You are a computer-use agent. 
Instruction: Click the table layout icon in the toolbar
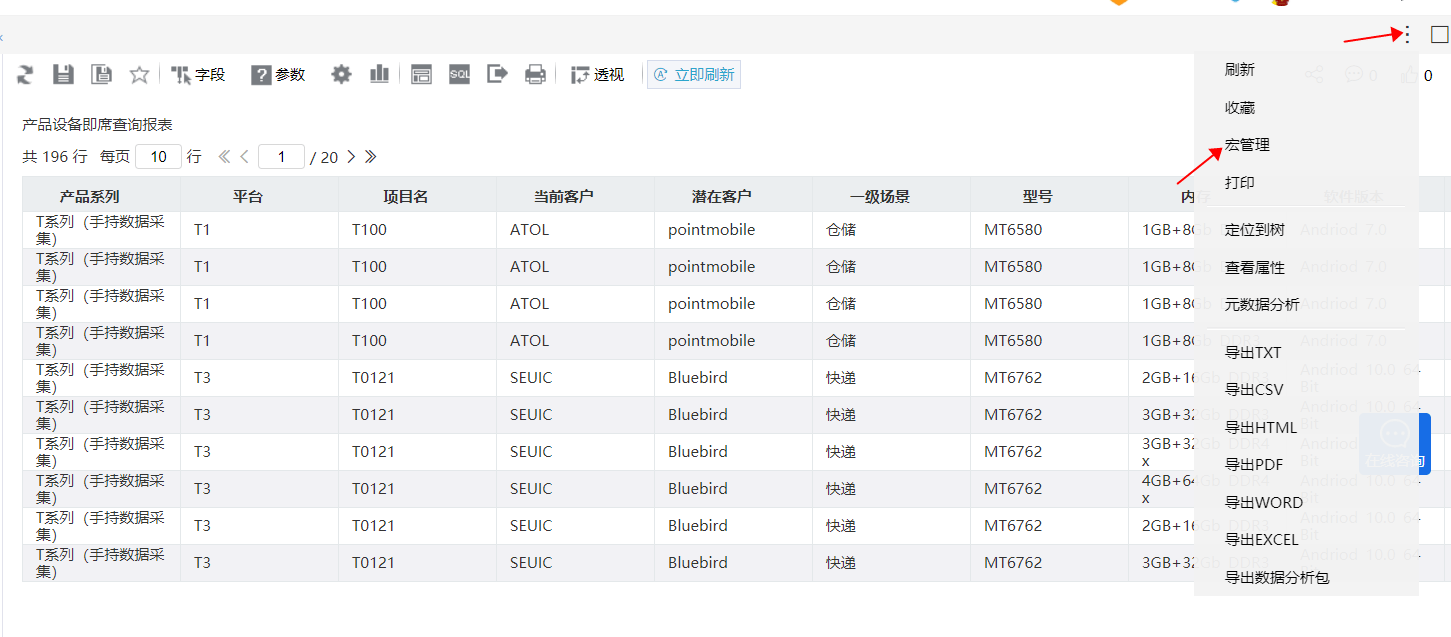click(421, 74)
